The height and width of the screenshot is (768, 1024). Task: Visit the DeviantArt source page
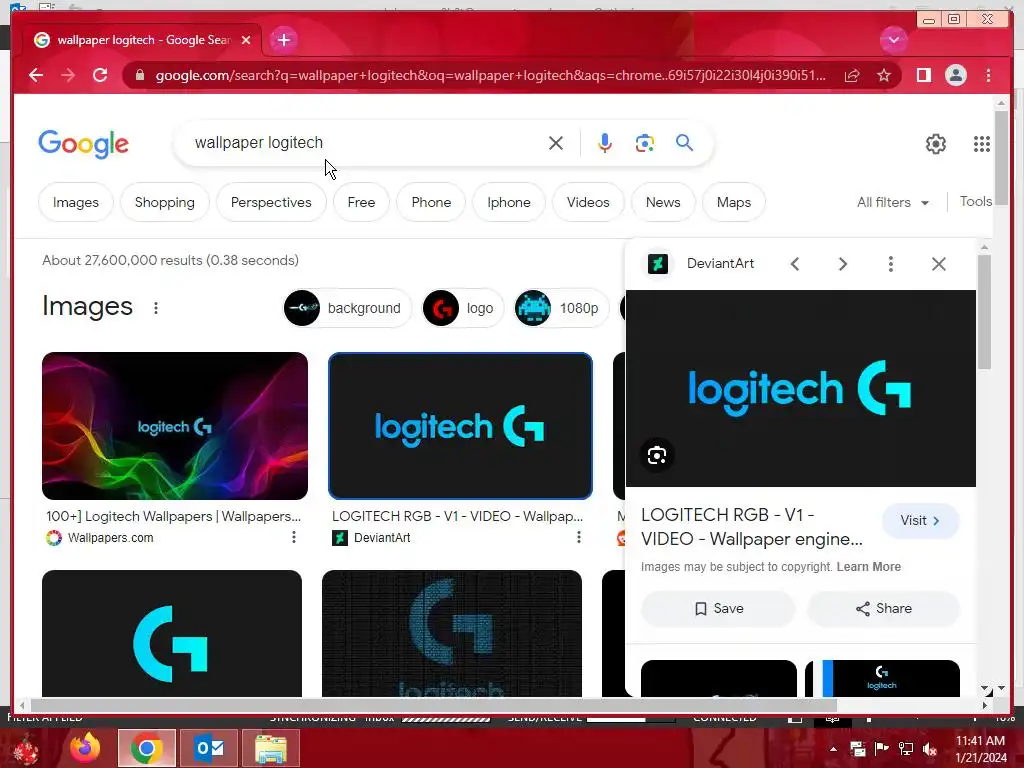[920, 520]
